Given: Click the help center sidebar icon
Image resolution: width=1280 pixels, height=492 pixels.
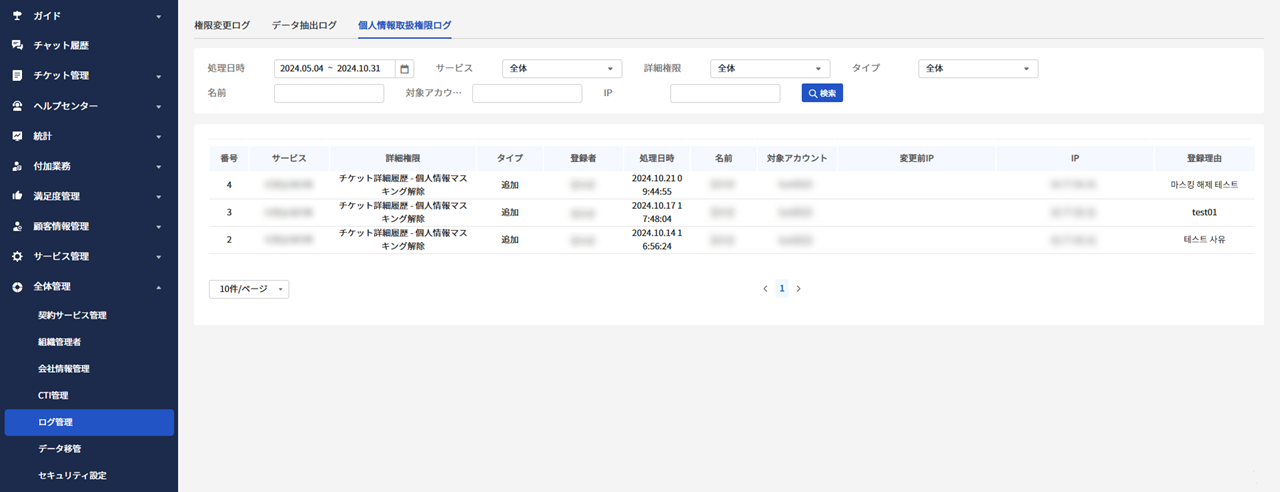Looking at the screenshot, I should 17,106.
